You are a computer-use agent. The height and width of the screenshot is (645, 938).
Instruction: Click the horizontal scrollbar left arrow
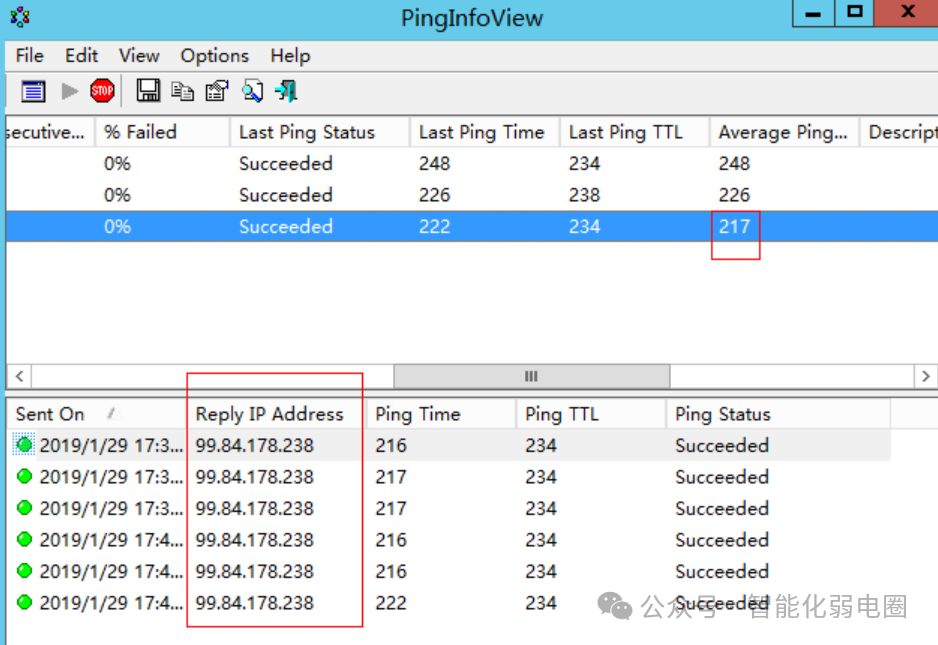(x=19, y=376)
